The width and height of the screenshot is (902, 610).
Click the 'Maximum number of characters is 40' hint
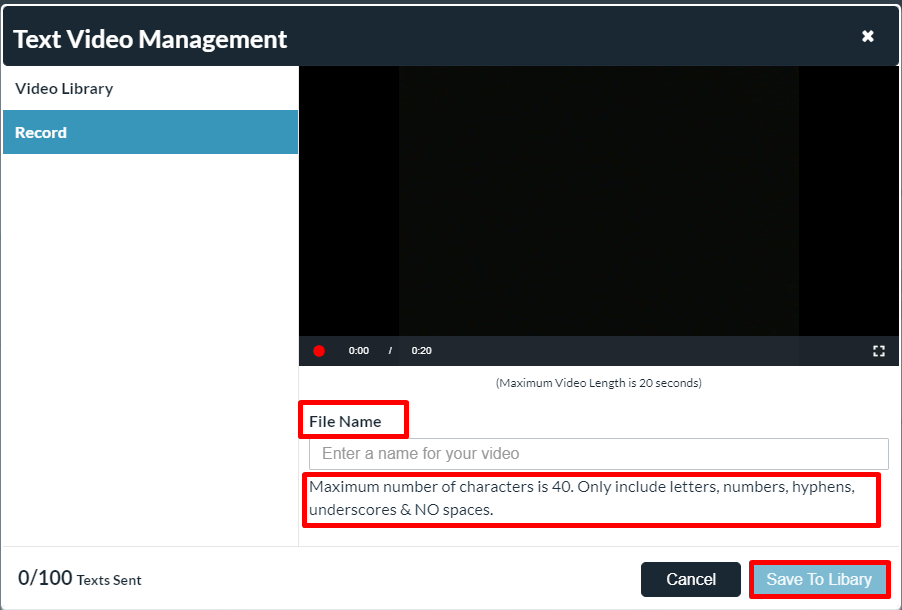pos(582,498)
